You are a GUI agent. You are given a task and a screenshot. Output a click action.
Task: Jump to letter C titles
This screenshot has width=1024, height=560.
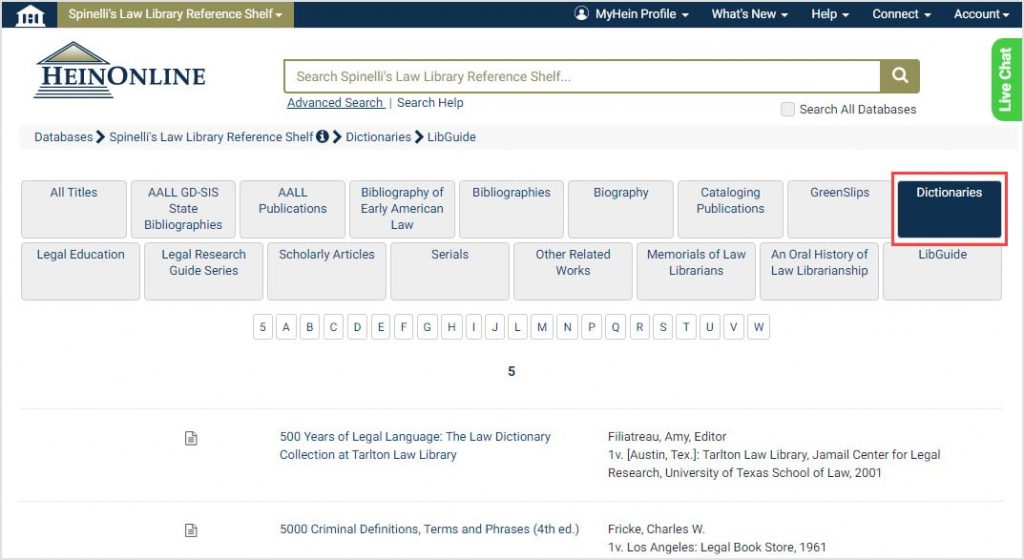pos(333,327)
